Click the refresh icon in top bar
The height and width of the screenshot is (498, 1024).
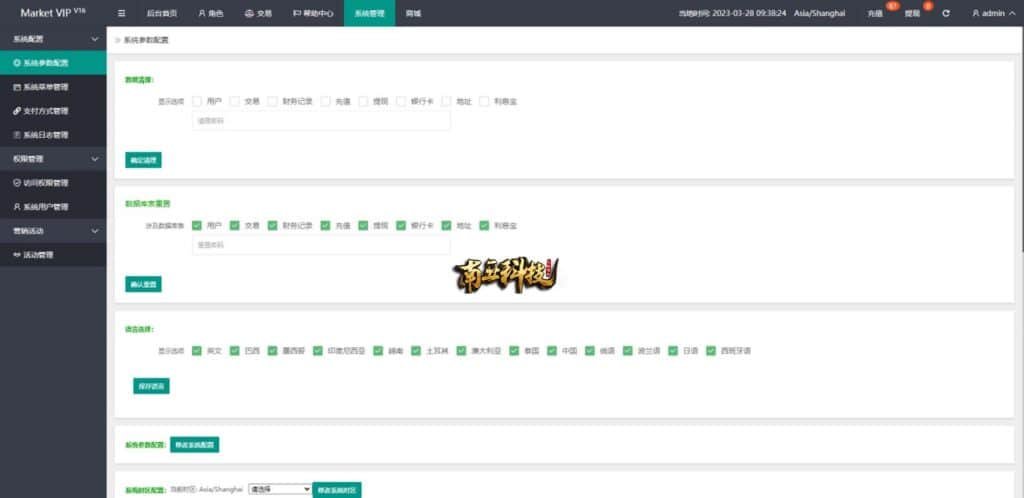click(x=946, y=14)
